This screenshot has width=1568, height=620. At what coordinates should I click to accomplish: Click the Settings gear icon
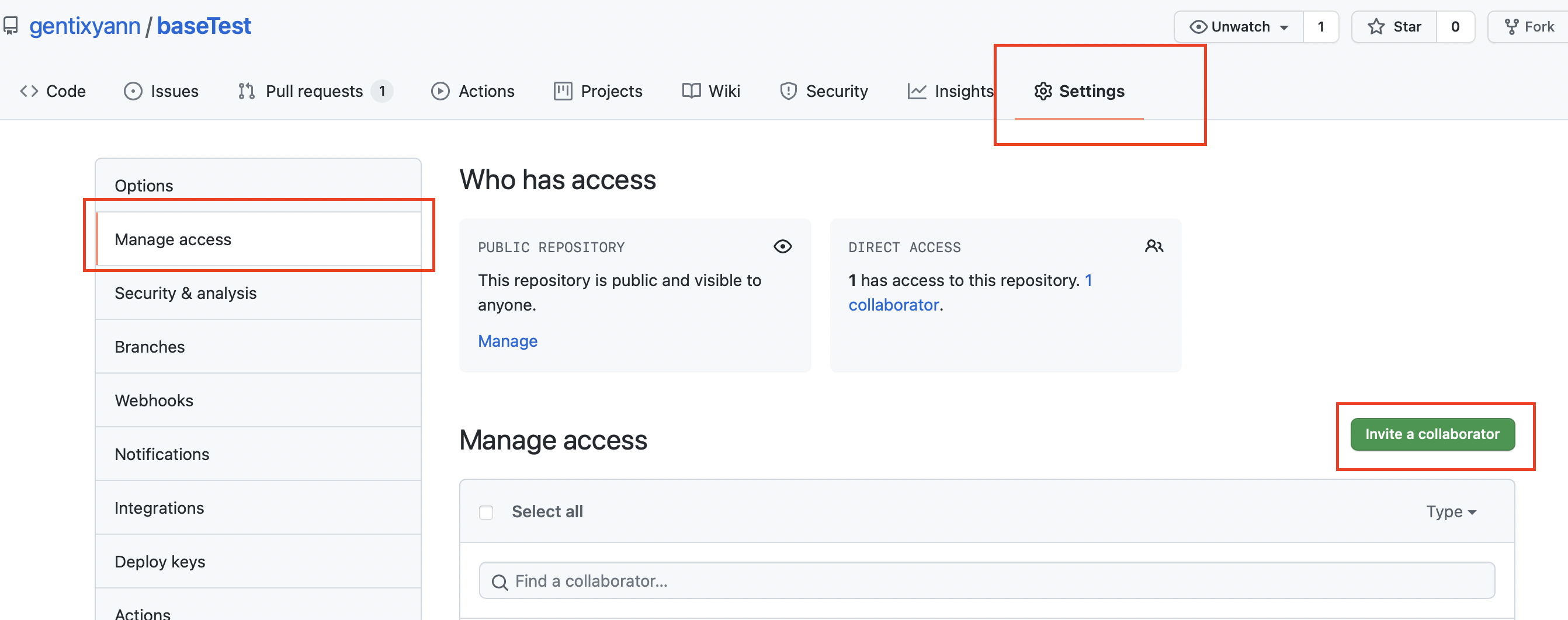(1043, 91)
